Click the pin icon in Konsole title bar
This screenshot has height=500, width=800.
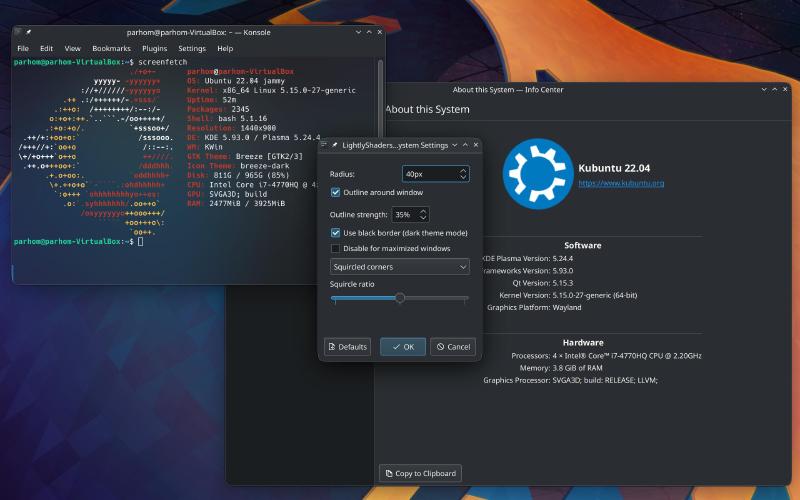(x=29, y=33)
